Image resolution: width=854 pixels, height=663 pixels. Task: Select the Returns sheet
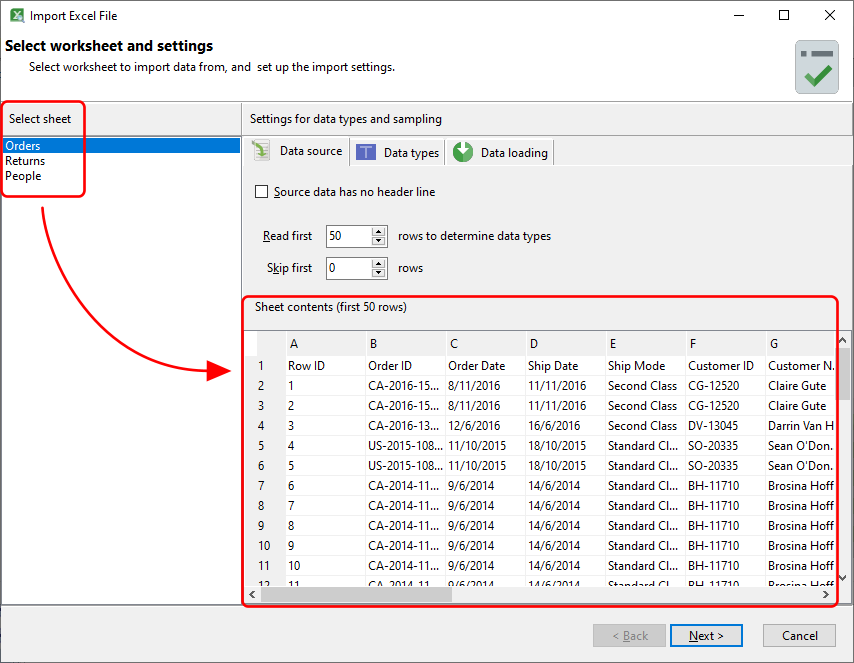[25, 161]
